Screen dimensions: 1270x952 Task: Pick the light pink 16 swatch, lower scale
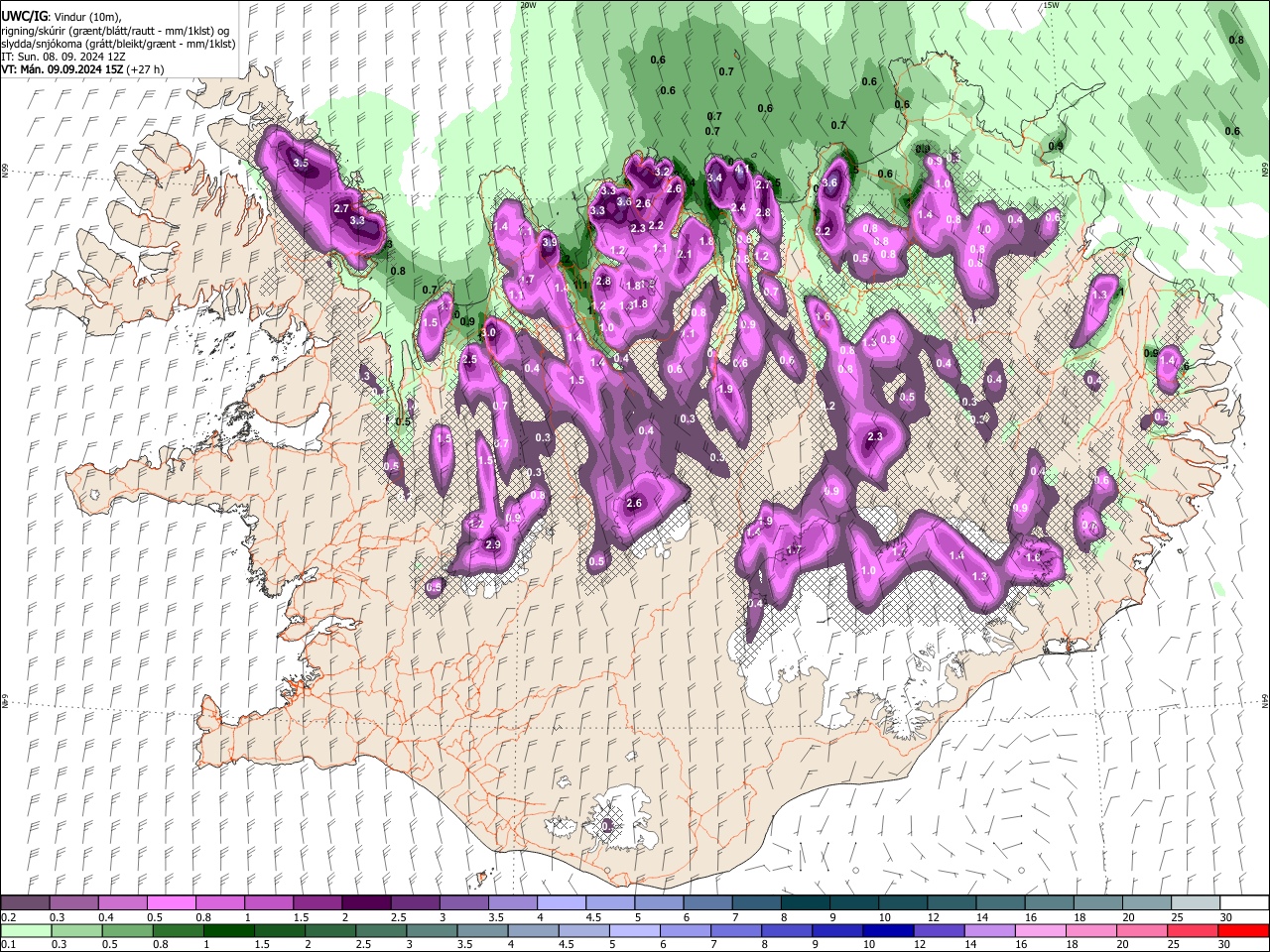pyautogui.click(x=1040, y=930)
